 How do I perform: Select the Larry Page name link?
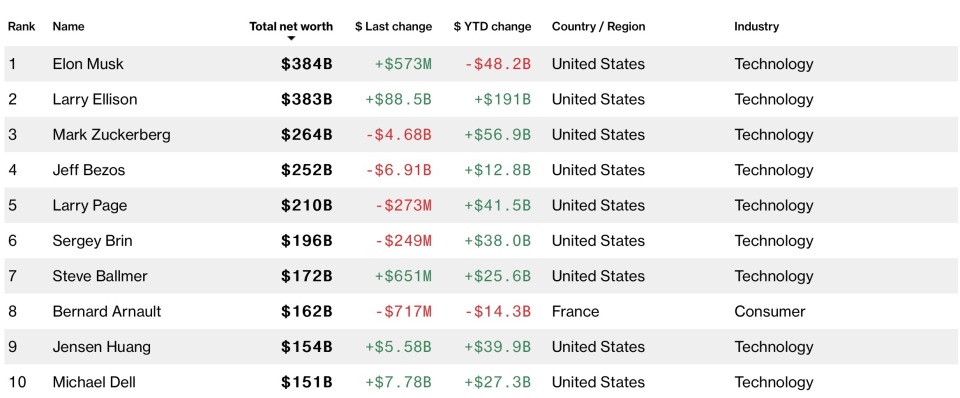click(x=90, y=205)
